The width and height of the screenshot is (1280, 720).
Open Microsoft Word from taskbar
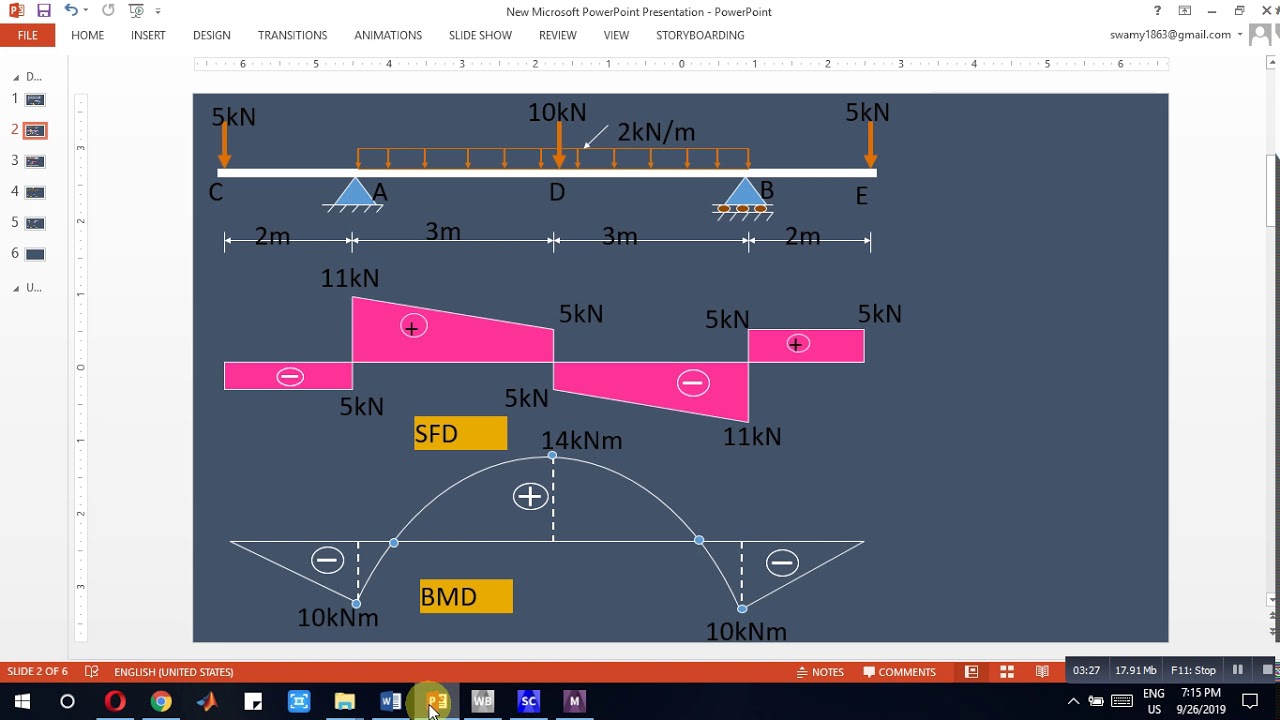click(x=391, y=701)
